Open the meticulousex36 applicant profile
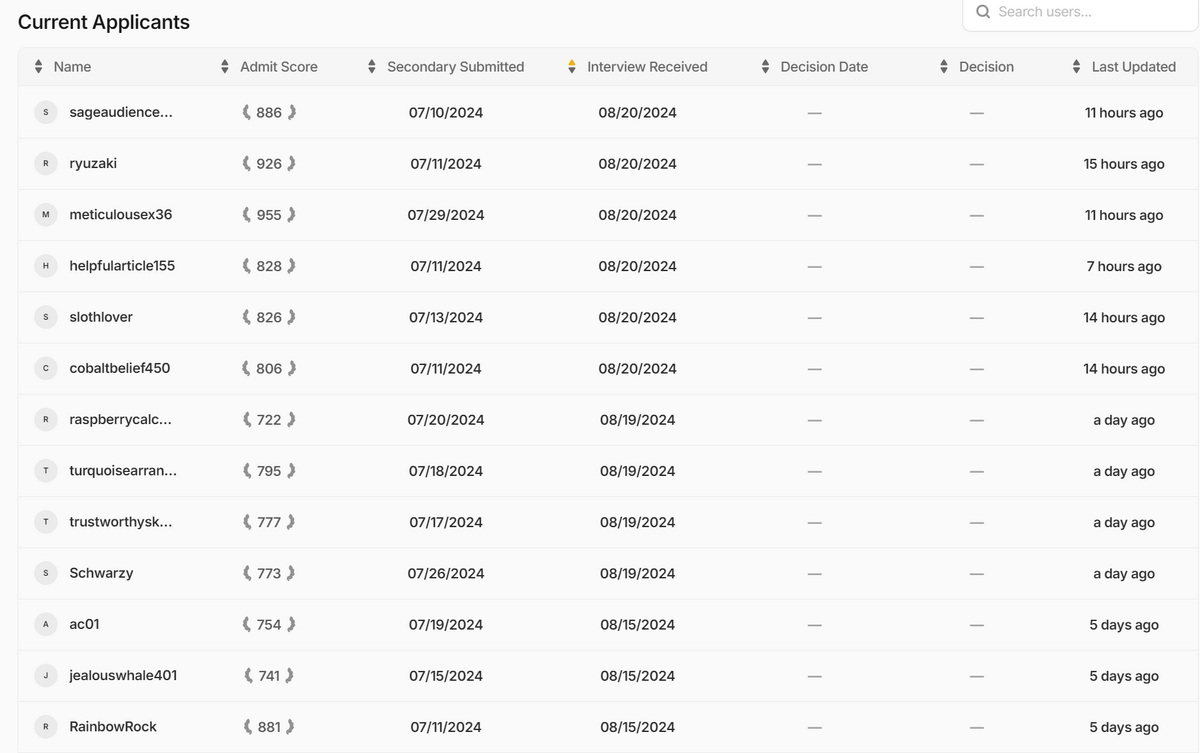 (120, 215)
